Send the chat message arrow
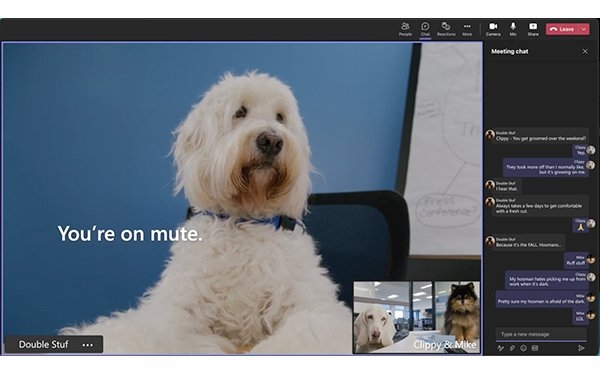The width and height of the screenshot is (600, 375). tap(581, 348)
